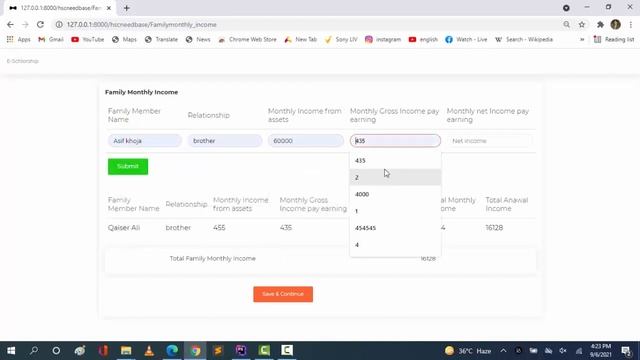Viewport: 640px width, 360px height.
Task: Open VLC media player from the taskbar
Action: point(149,351)
